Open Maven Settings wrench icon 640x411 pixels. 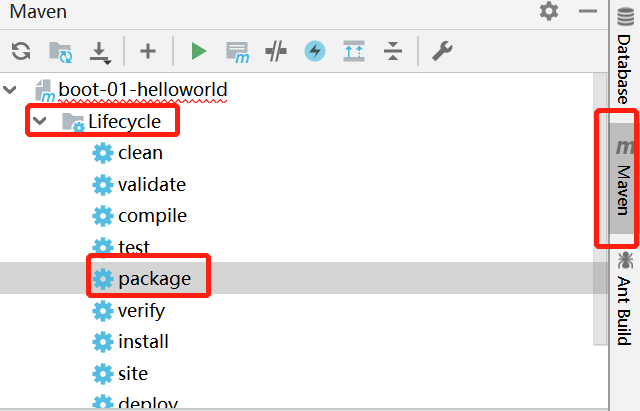point(439,51)
